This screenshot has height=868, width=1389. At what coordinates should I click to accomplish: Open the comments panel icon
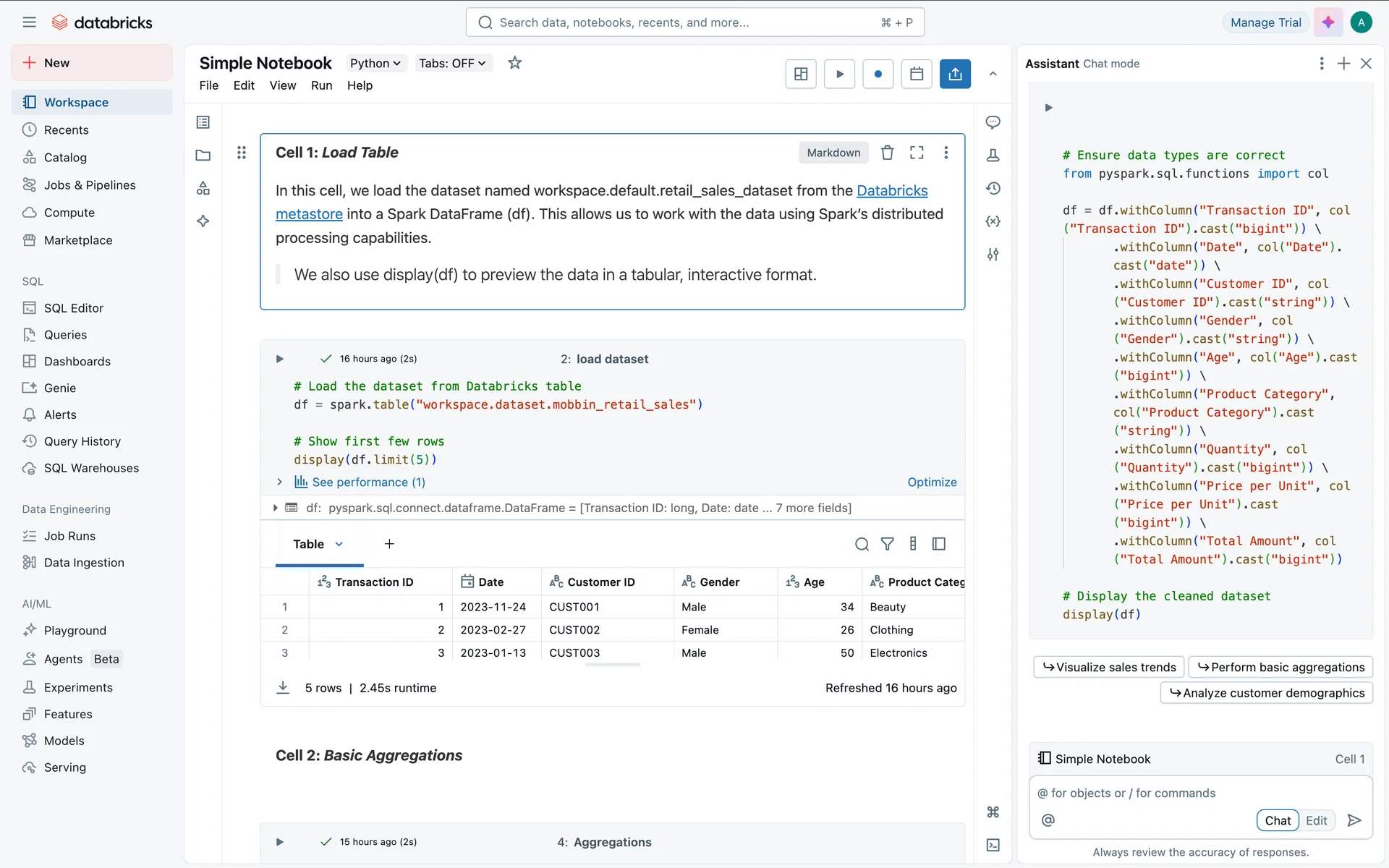tap(993, 122)
